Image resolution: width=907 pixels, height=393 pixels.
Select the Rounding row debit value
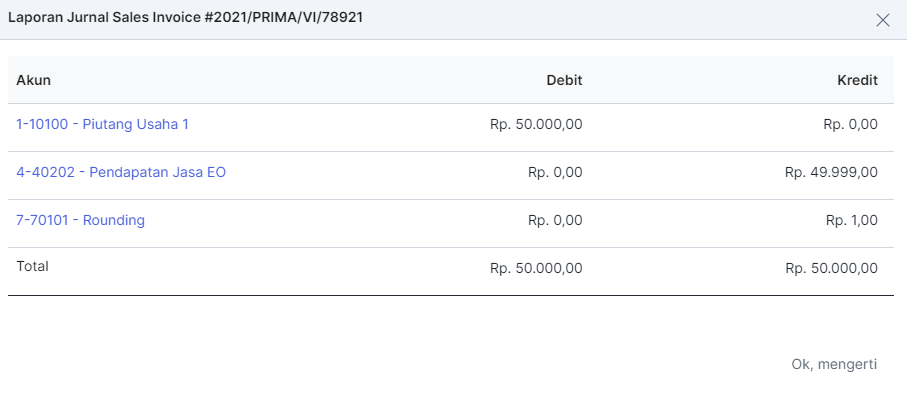555,221
